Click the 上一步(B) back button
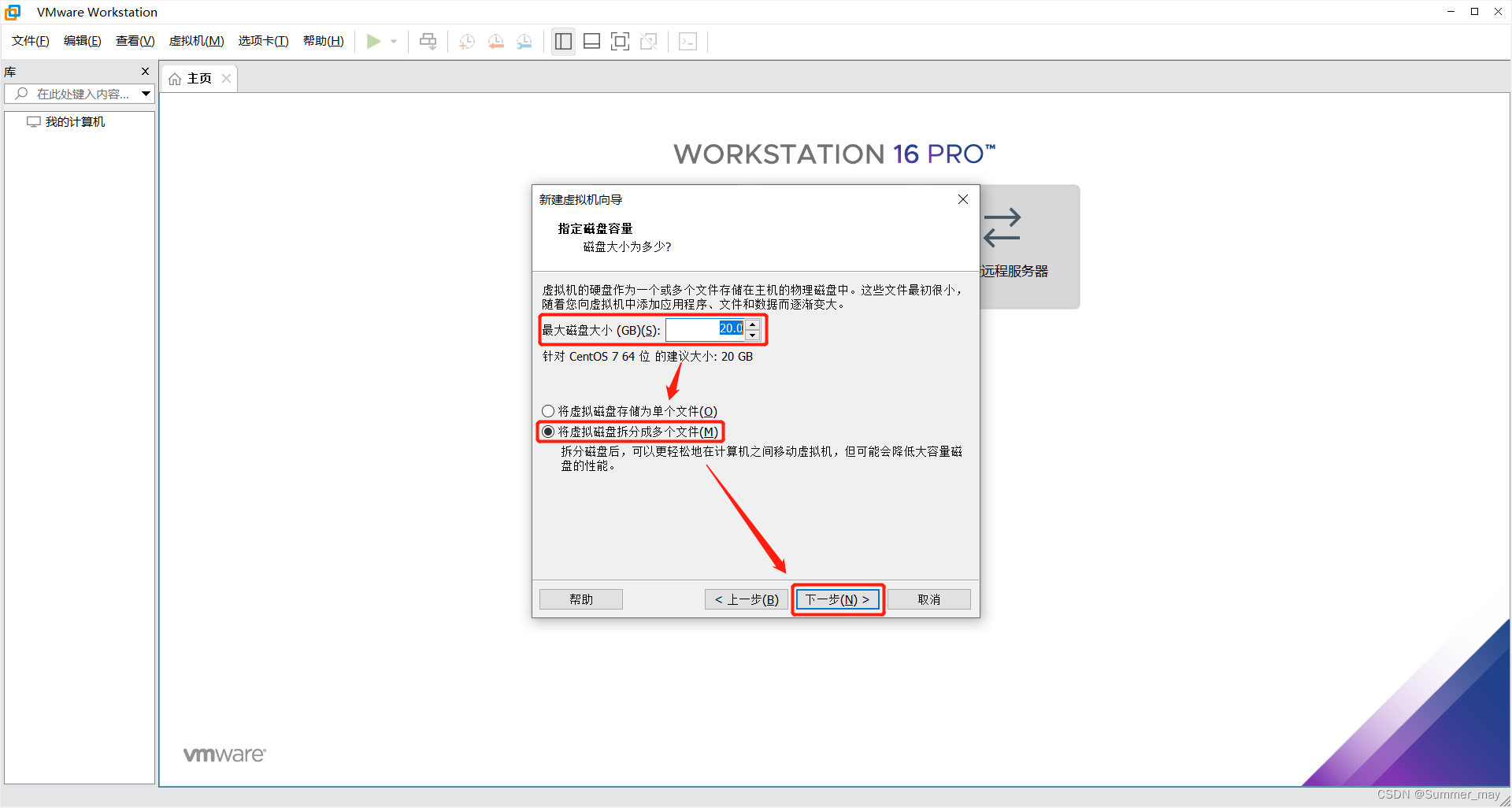Image resolution: width=1512 pixels, height=808 pixels. 747,599
